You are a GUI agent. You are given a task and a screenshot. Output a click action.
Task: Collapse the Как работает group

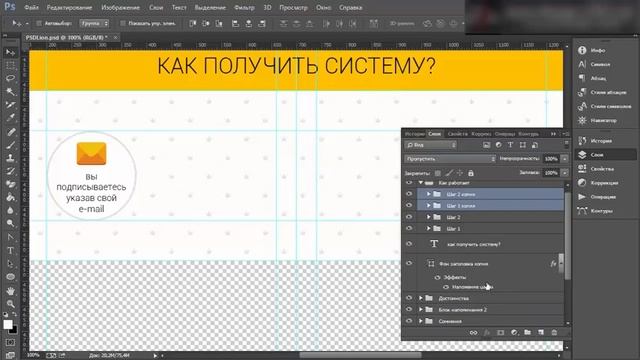[x=421, y=183]
